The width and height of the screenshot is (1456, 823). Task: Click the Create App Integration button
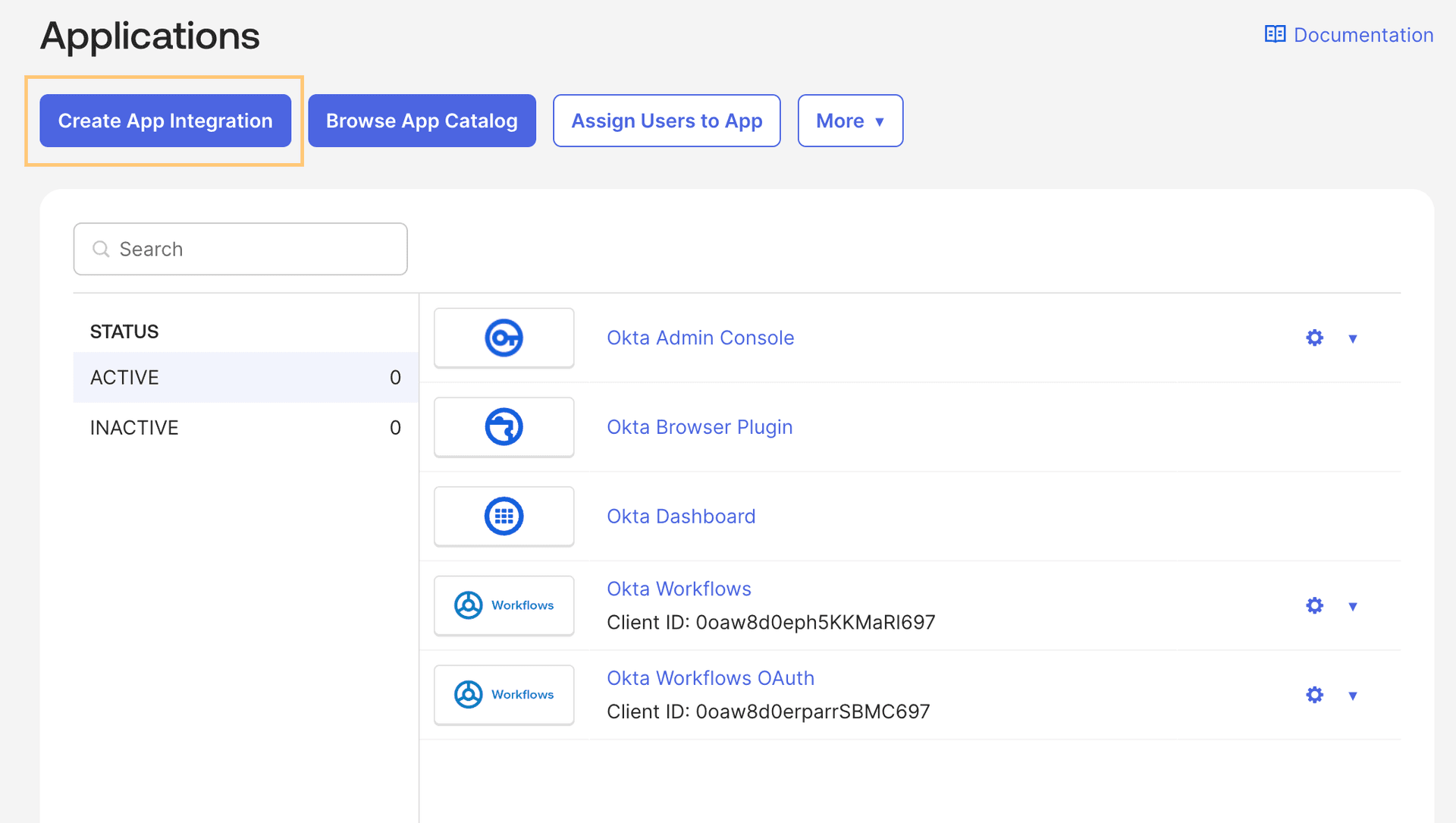pos(165,120)
